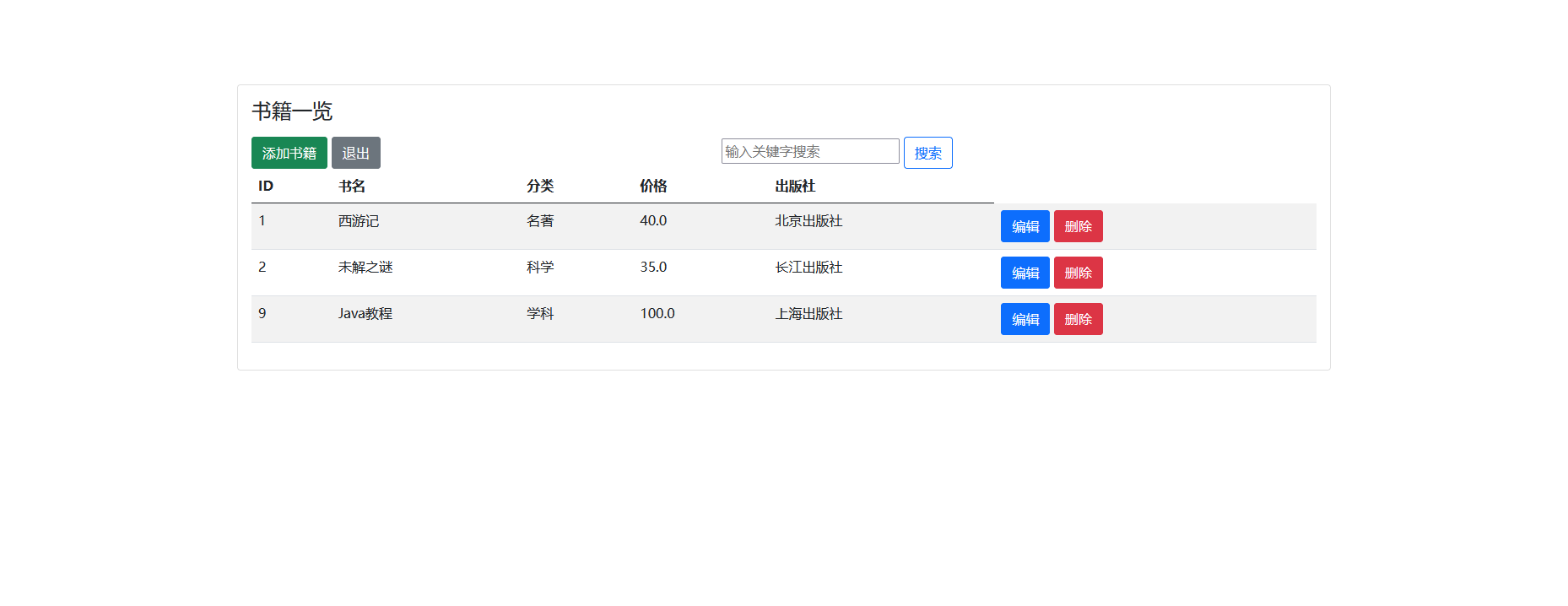The image size is (1568, 606).
Task: Click the publisher 长江出版社
Action: coord(808,267)
